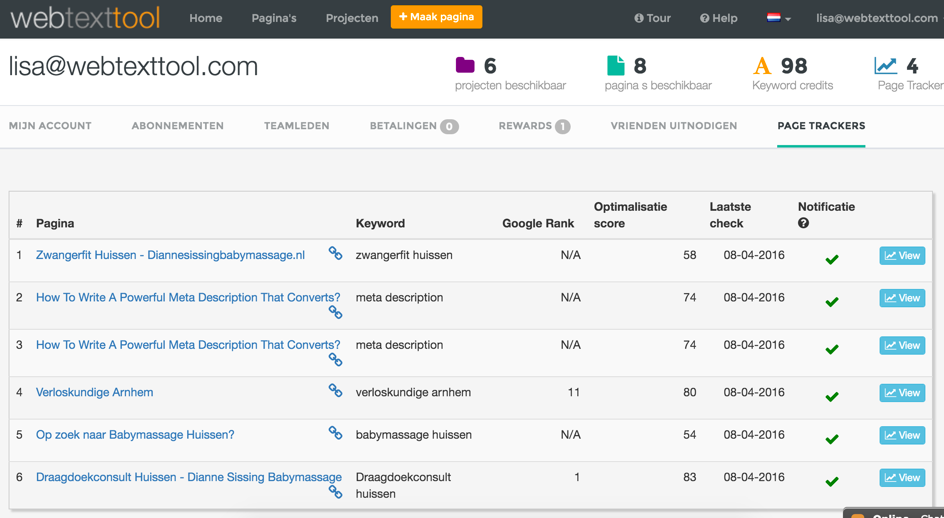Switch to the Abonnementen tab
Screen dimensions: 944x518
coord(177,126)
